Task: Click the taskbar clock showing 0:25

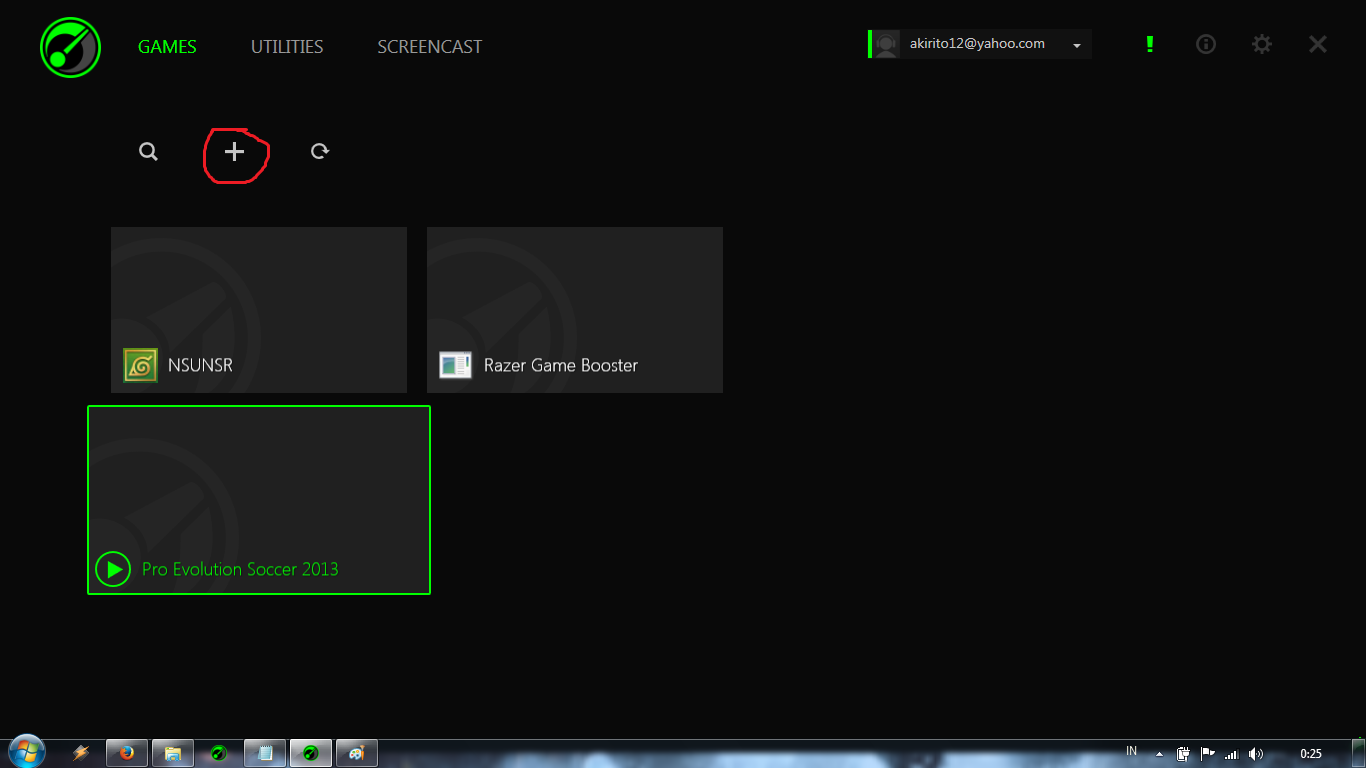Action: tap(1311, 754)
